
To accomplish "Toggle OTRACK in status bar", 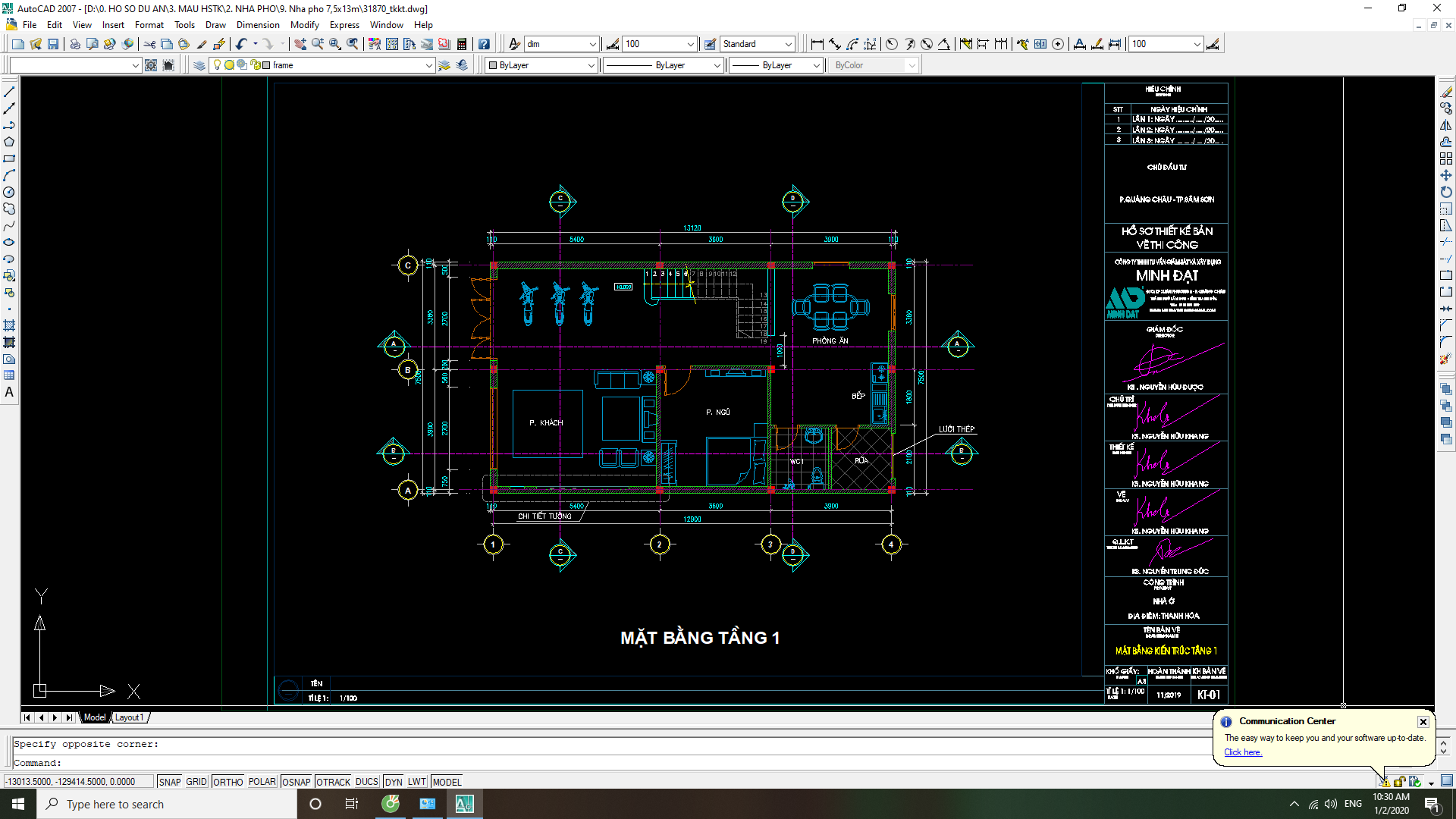I will pos(333,782).
